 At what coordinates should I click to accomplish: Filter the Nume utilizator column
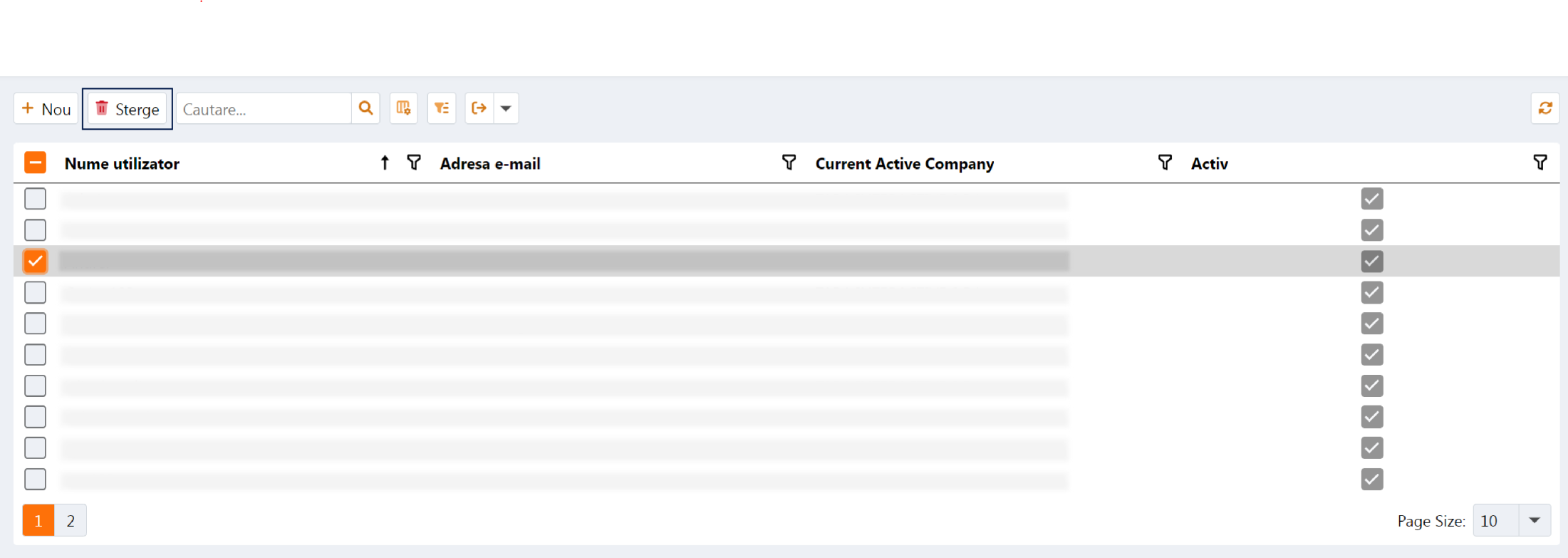414,163
